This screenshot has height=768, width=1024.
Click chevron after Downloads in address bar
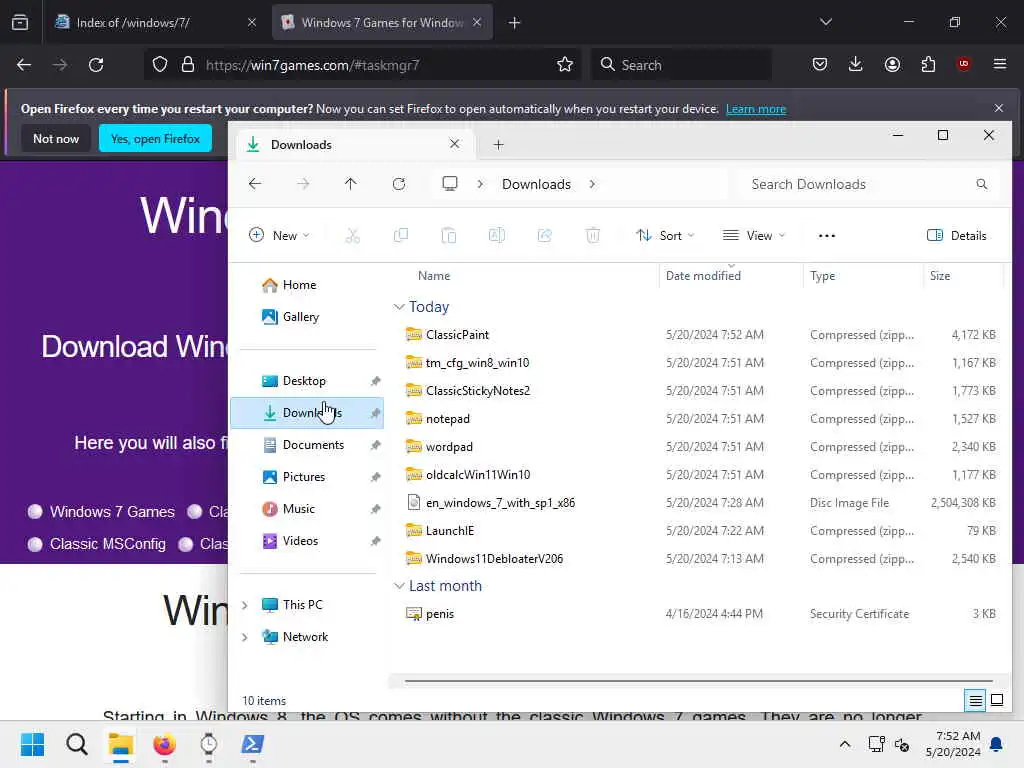(592, 184)
